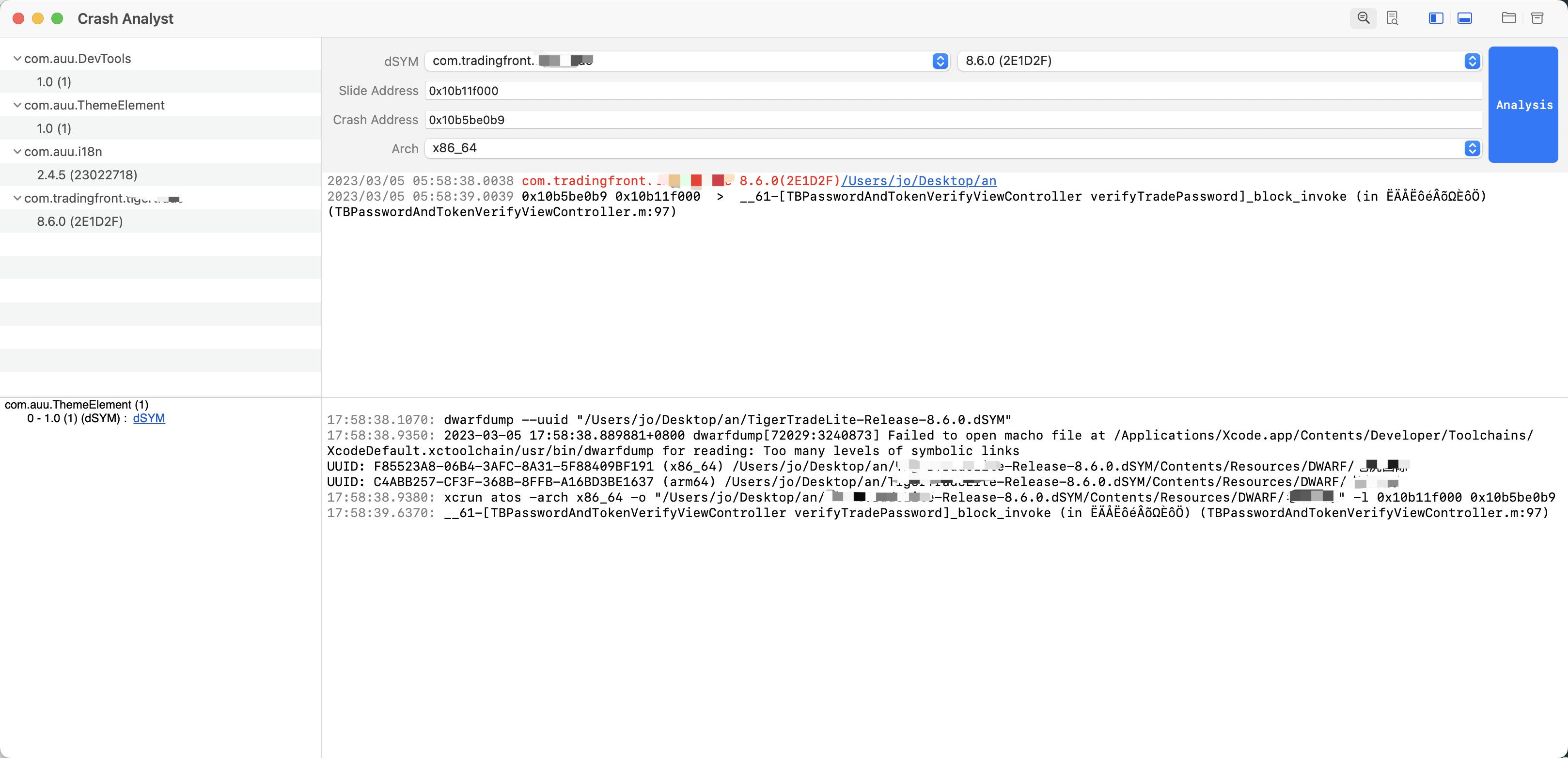This screenshot has width=1568, height=758.
Task: Open the dSYM bundle identifier dropdown
Action: 940,61
